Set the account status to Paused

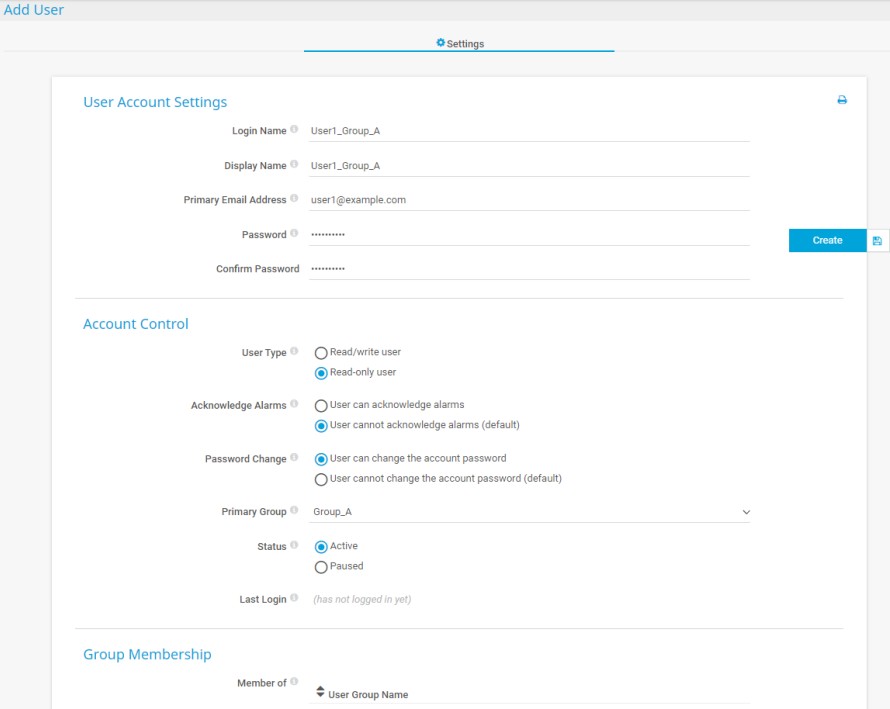pyautogui.click(x=321, y=567)
